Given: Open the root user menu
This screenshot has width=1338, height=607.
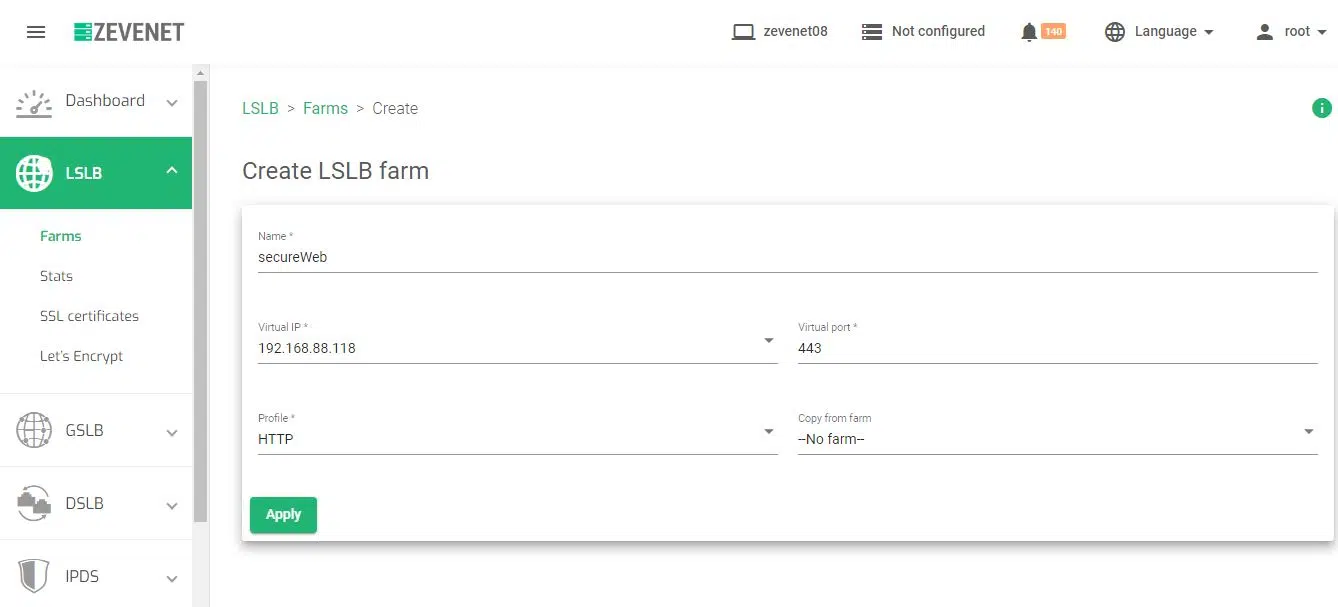Looking at the screenshot, I should click(1291, 32).
